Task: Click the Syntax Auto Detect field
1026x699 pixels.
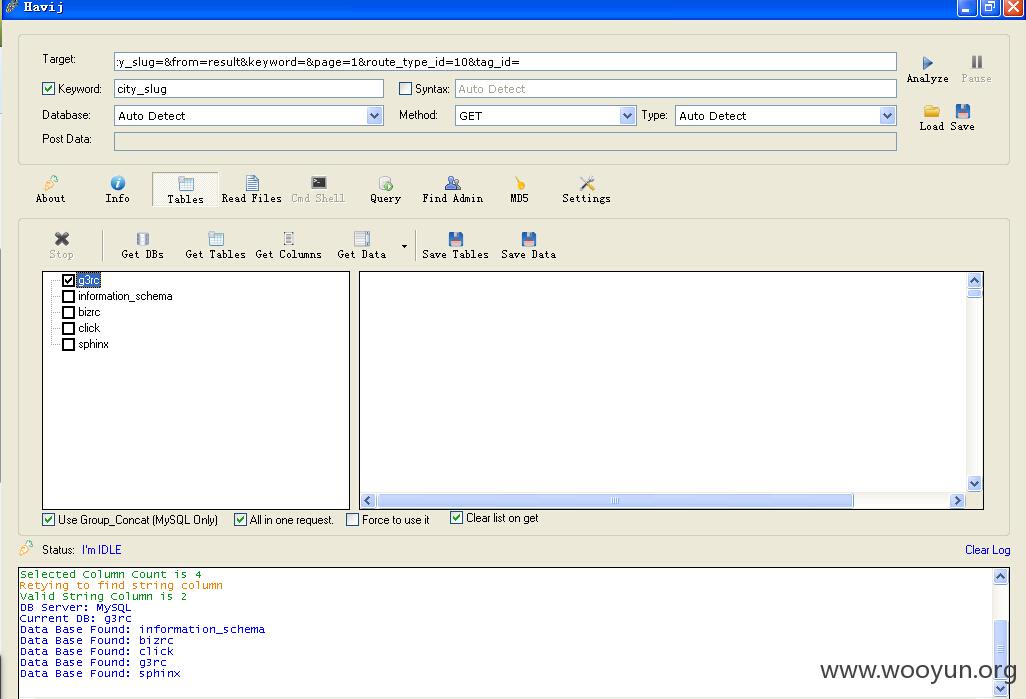Action: click(x=675, y=88)
